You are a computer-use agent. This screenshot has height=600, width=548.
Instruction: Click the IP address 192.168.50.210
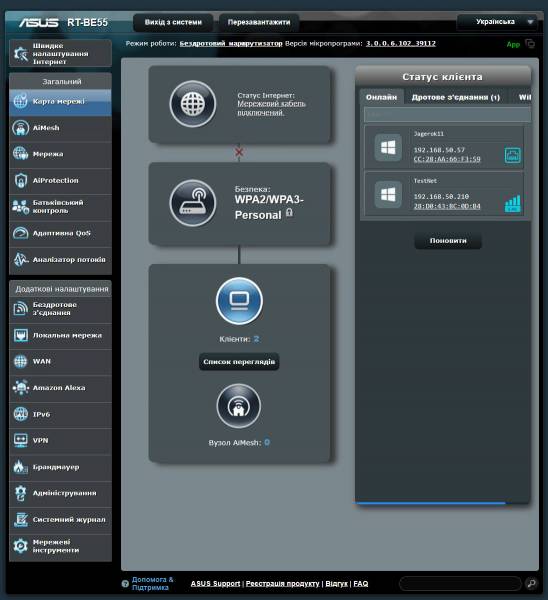[441, 197]
